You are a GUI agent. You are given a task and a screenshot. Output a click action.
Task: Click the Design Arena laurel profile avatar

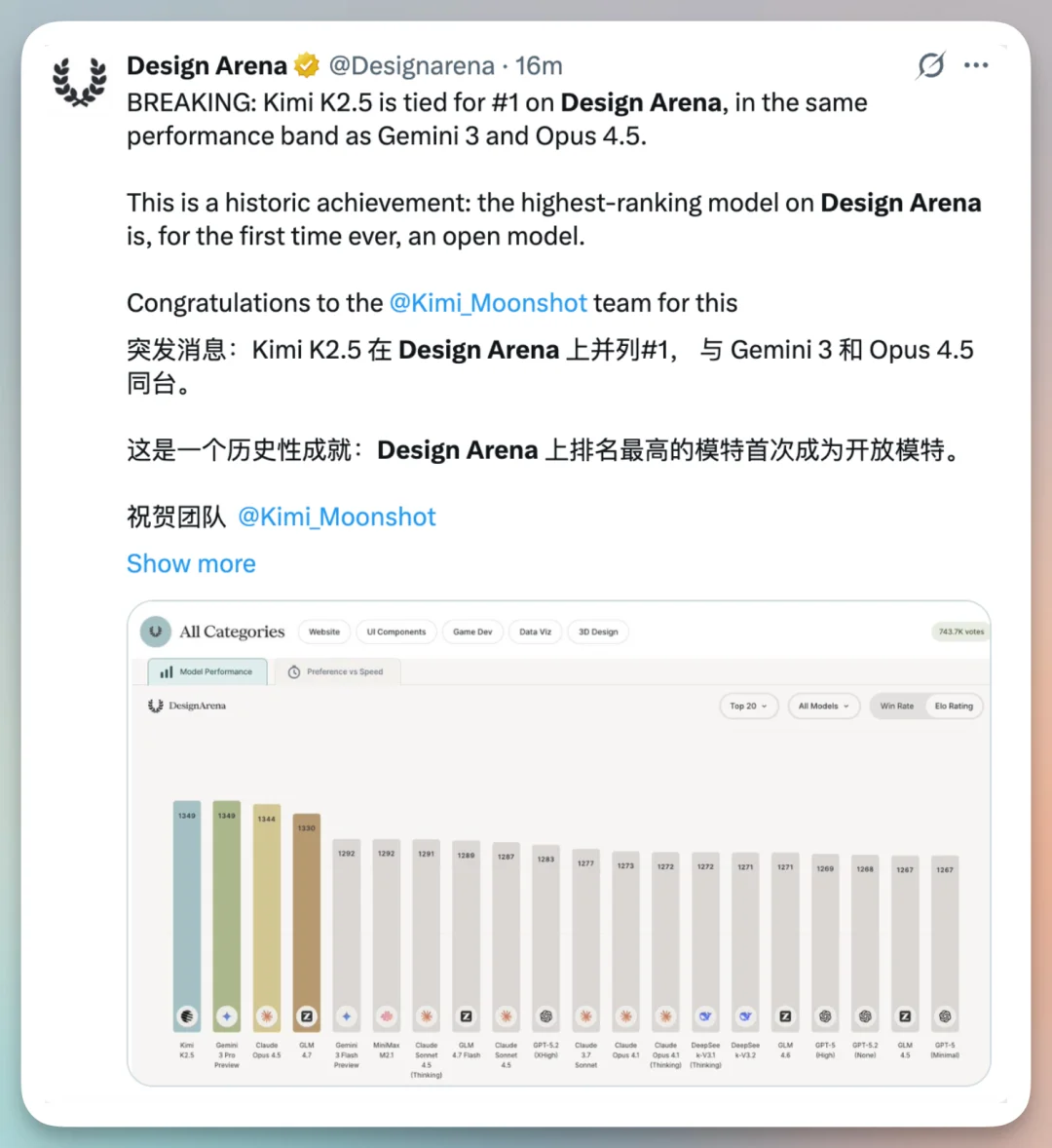click(x=80, y=81)
